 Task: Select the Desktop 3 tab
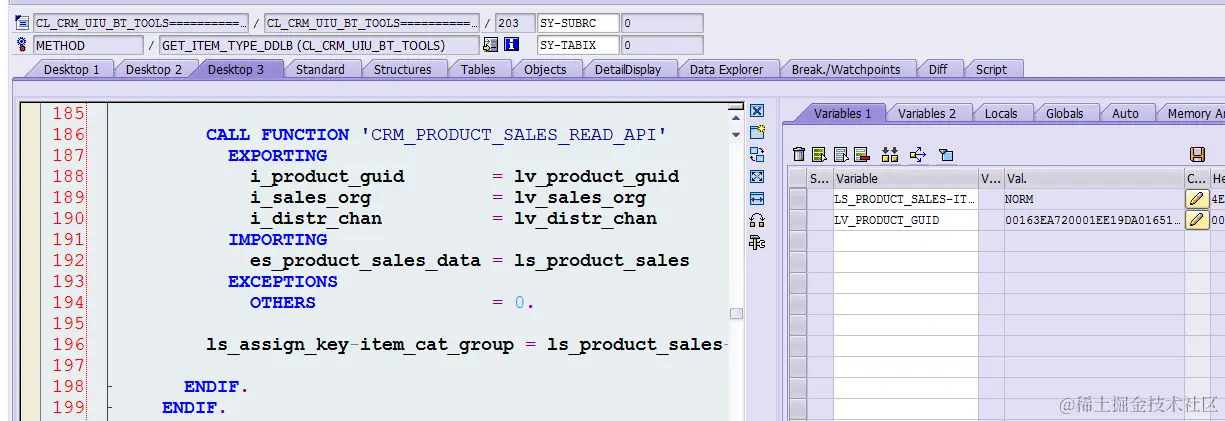point(236,69)
